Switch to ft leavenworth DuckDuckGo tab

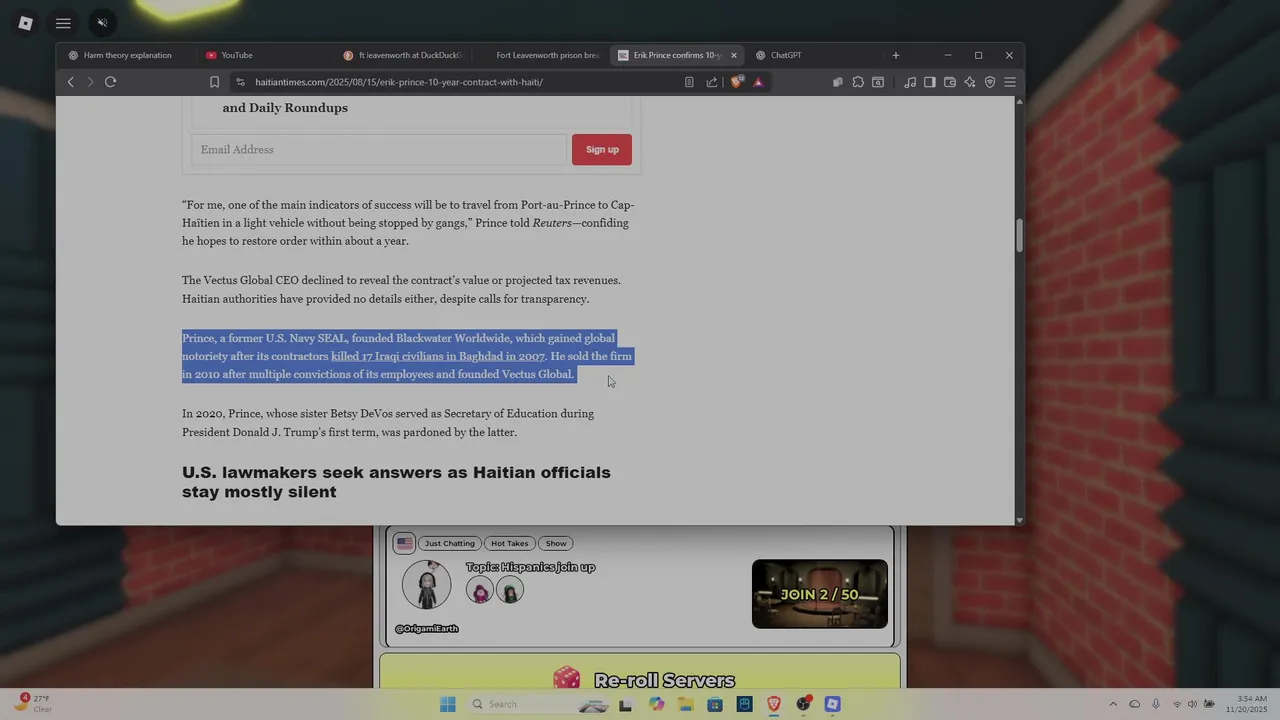coord(405,55)
